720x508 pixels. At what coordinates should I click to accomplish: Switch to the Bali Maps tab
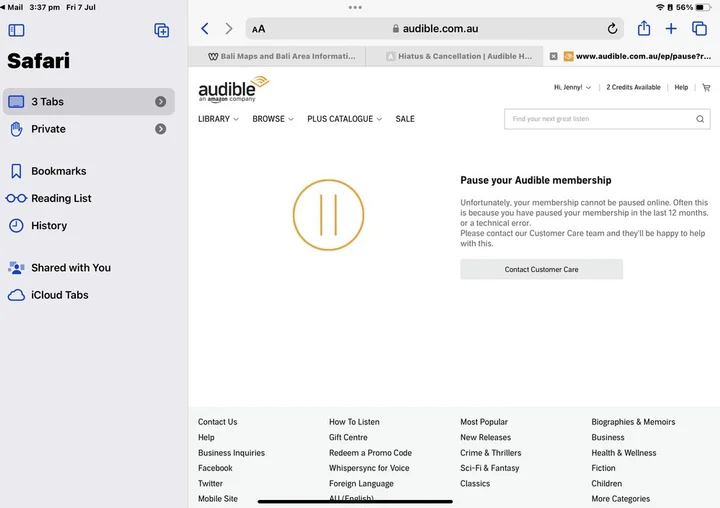click(280, 57)
